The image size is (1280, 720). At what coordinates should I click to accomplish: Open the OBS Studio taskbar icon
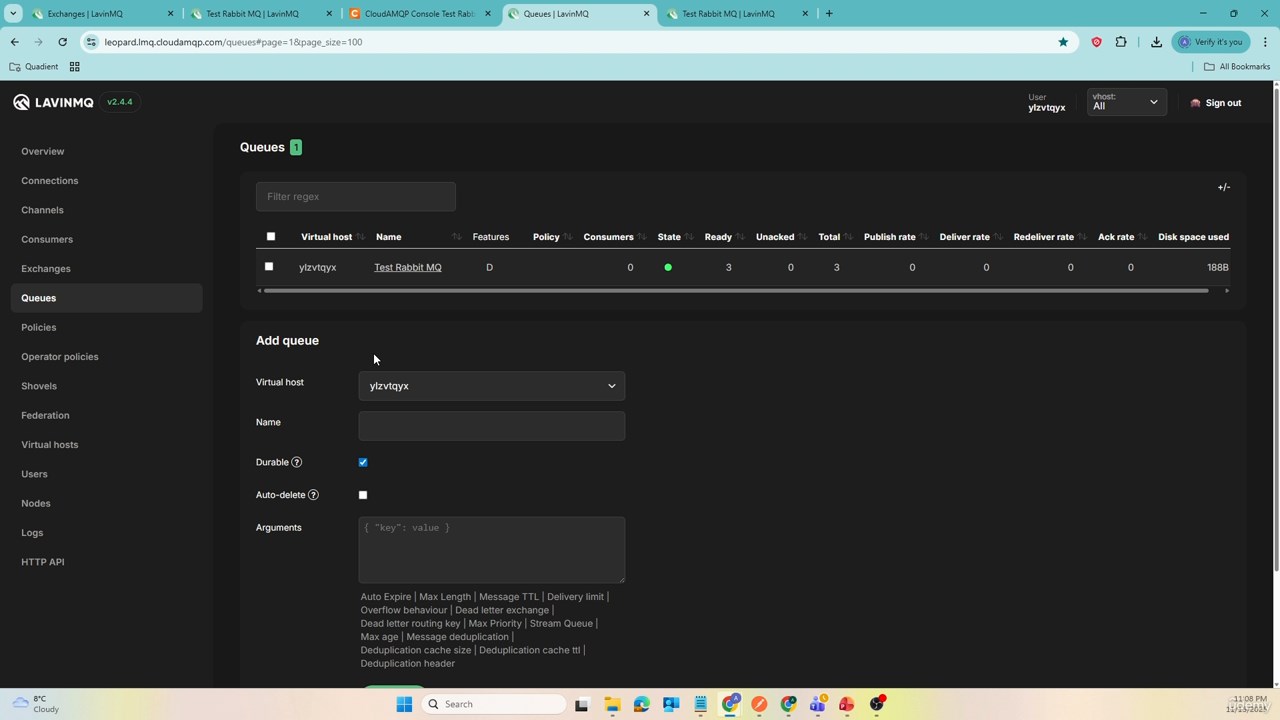click(x=877, y=704)
